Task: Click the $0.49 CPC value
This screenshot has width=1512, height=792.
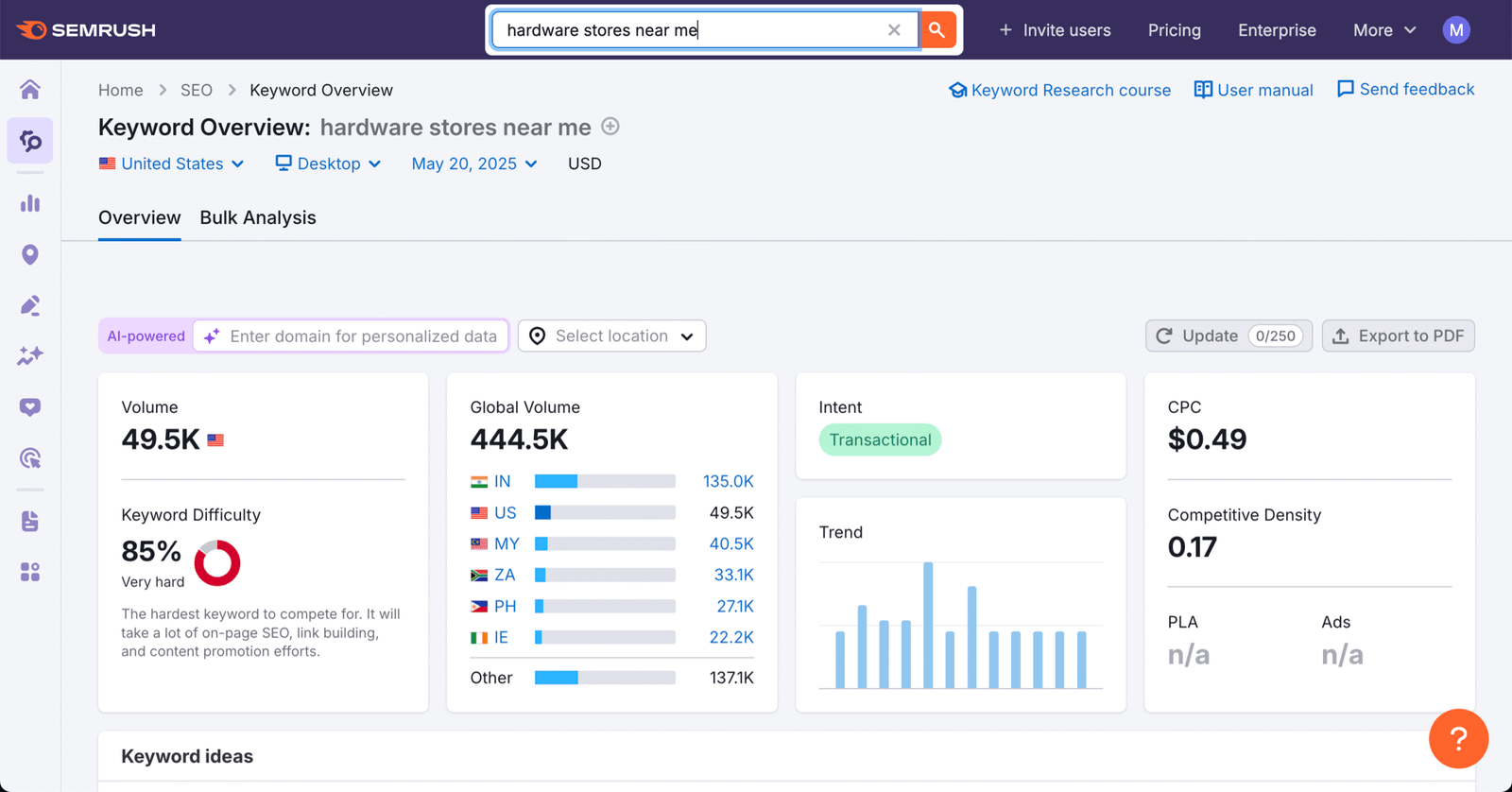Action: (x=1207, y=439)
